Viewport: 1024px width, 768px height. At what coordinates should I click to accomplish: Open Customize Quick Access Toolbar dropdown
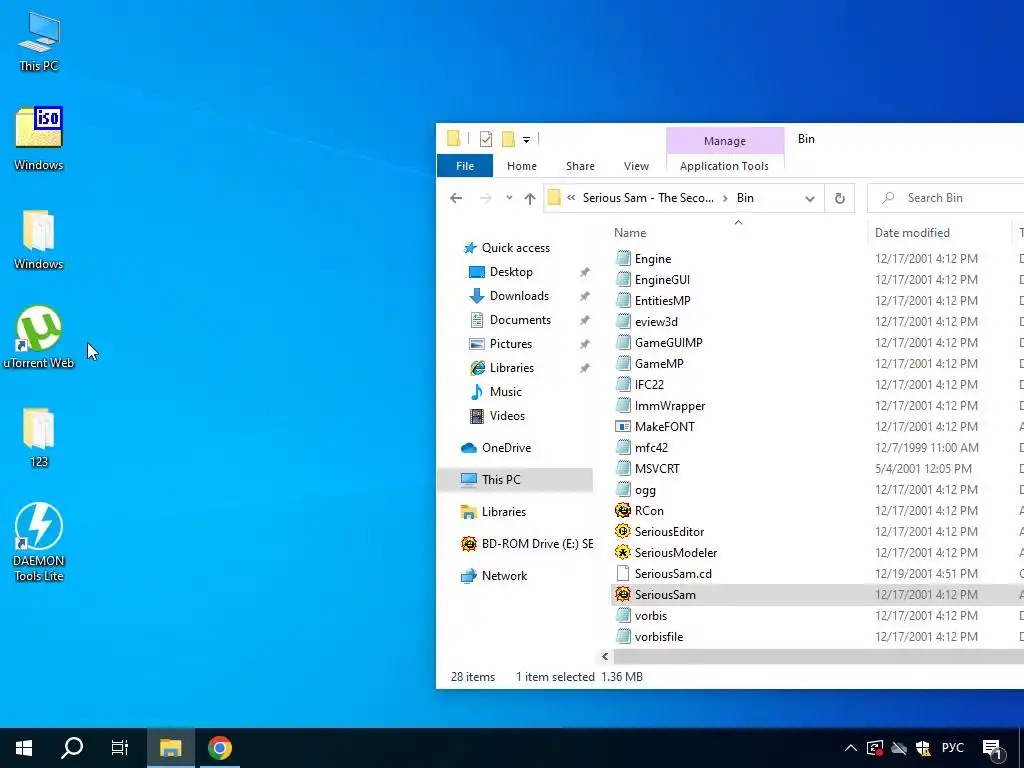526,139
